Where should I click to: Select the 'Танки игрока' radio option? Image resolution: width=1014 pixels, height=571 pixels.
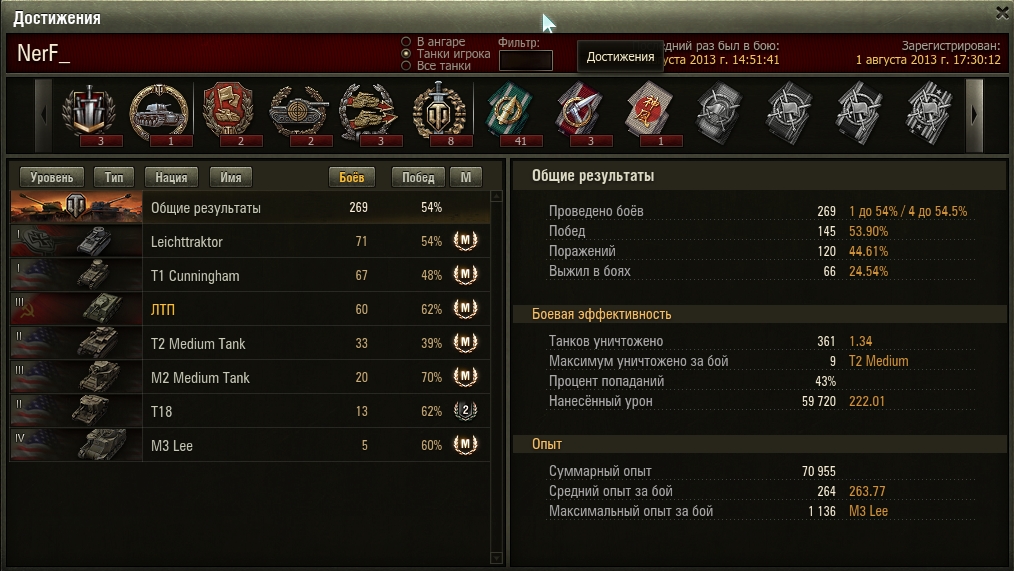406,54
